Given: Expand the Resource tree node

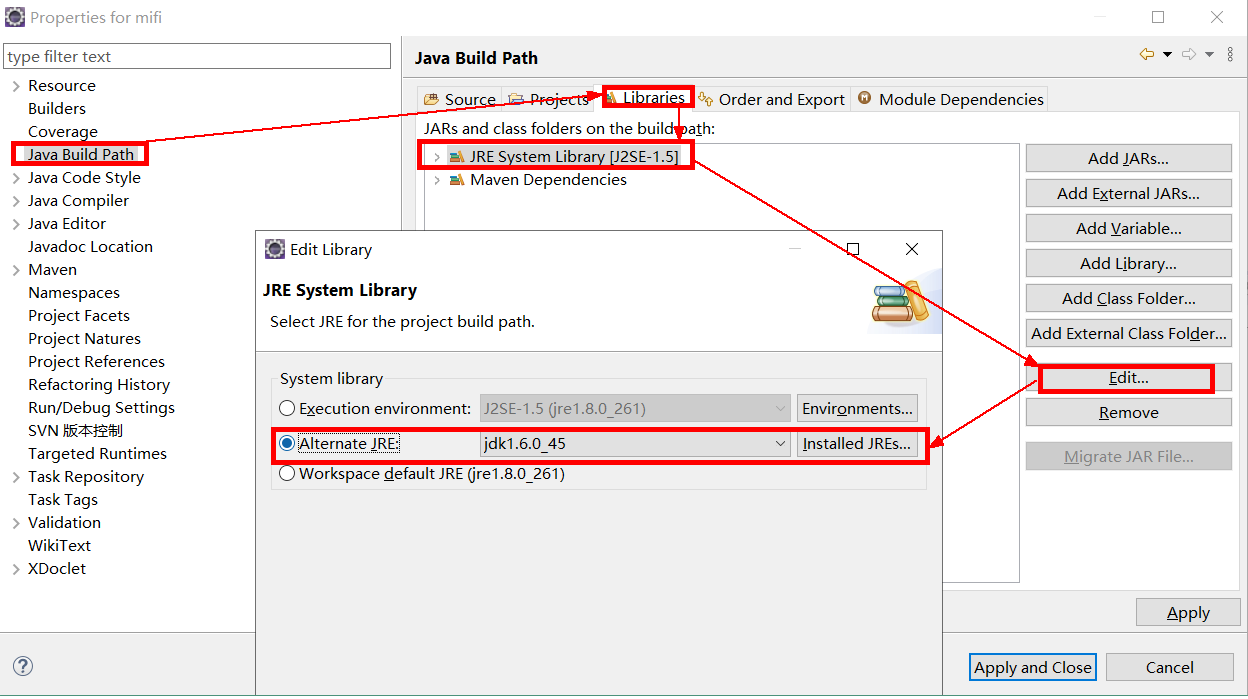Looking at the screenshot, I should tap(16, 86).
